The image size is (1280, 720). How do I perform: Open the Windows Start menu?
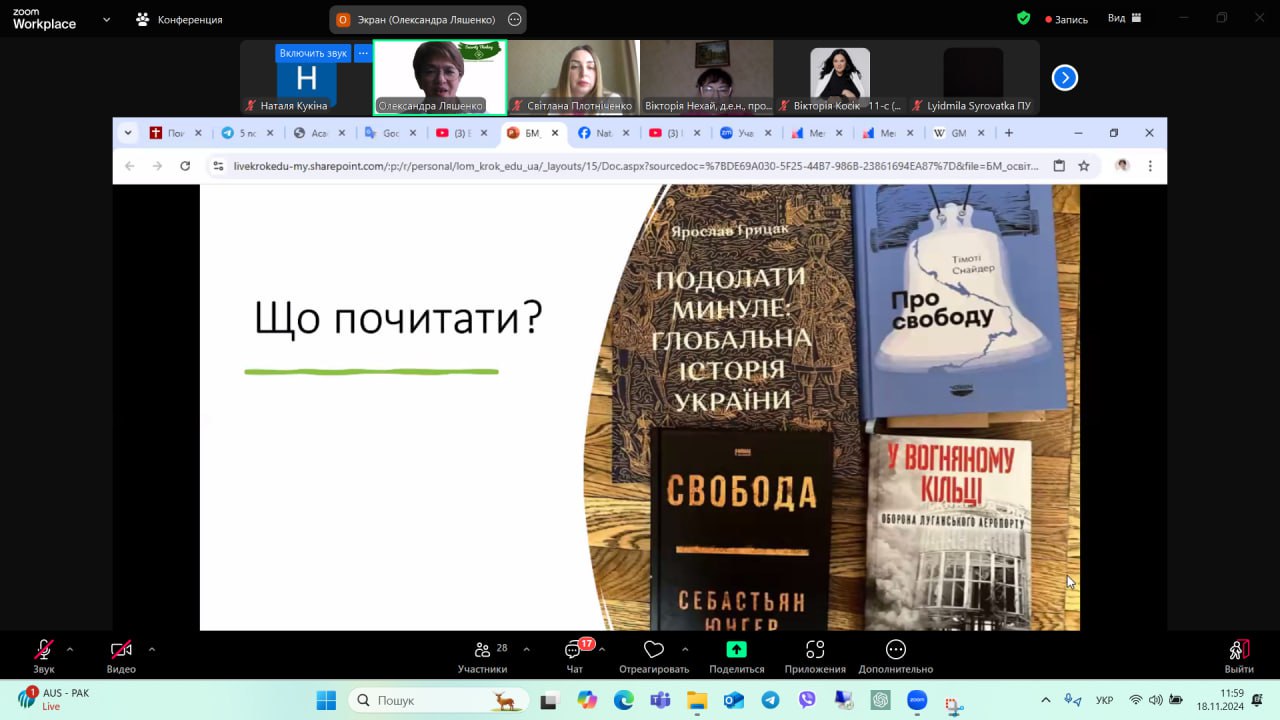pyautogui.click(x=326, y=700)
